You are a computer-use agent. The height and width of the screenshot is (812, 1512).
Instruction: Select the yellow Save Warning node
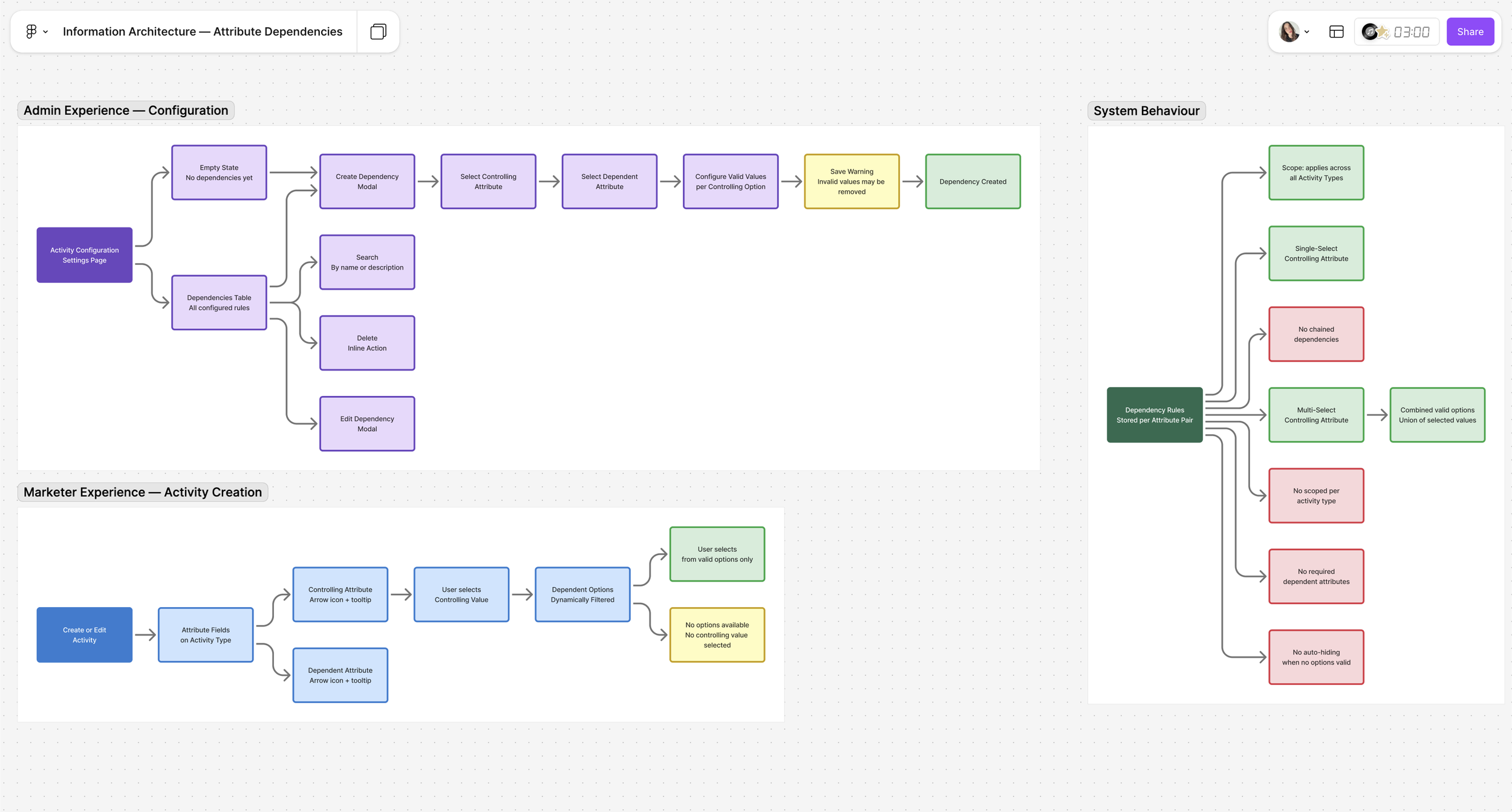(852, 181)
